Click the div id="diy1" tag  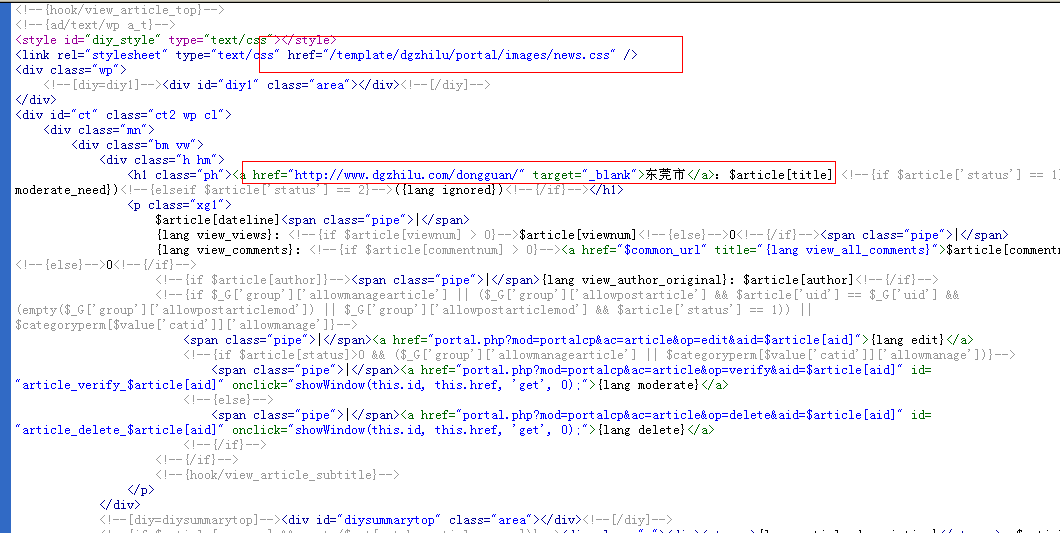click(259, 85)
